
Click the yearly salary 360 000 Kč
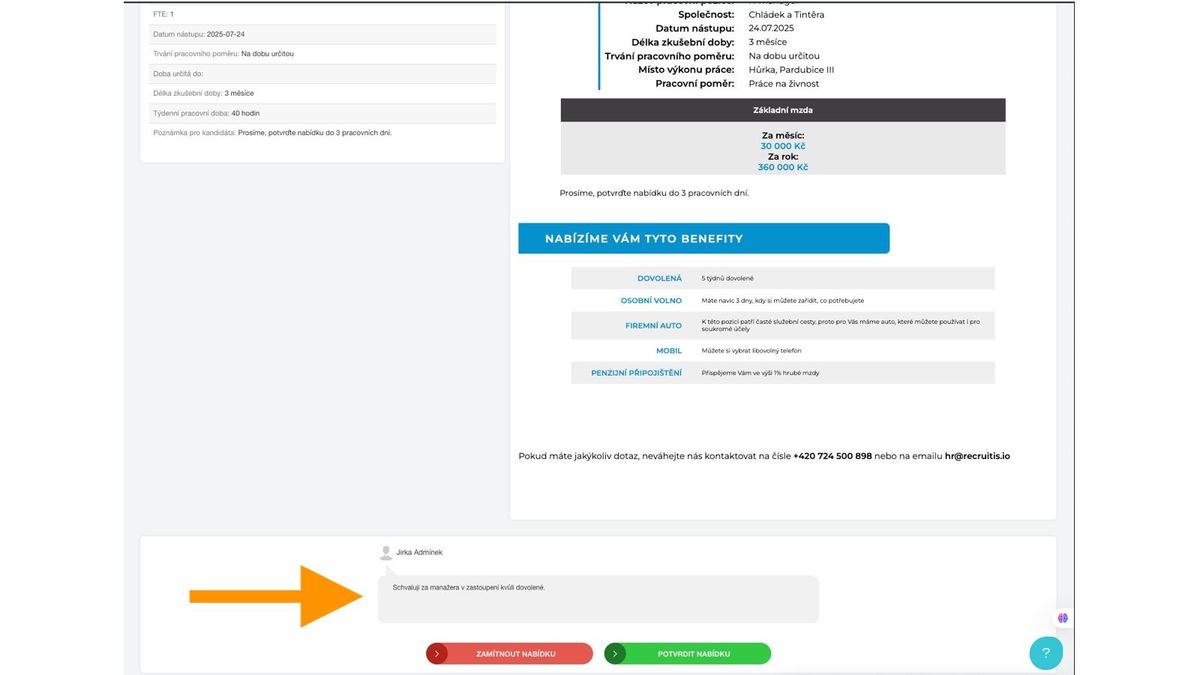coord(783,167)
